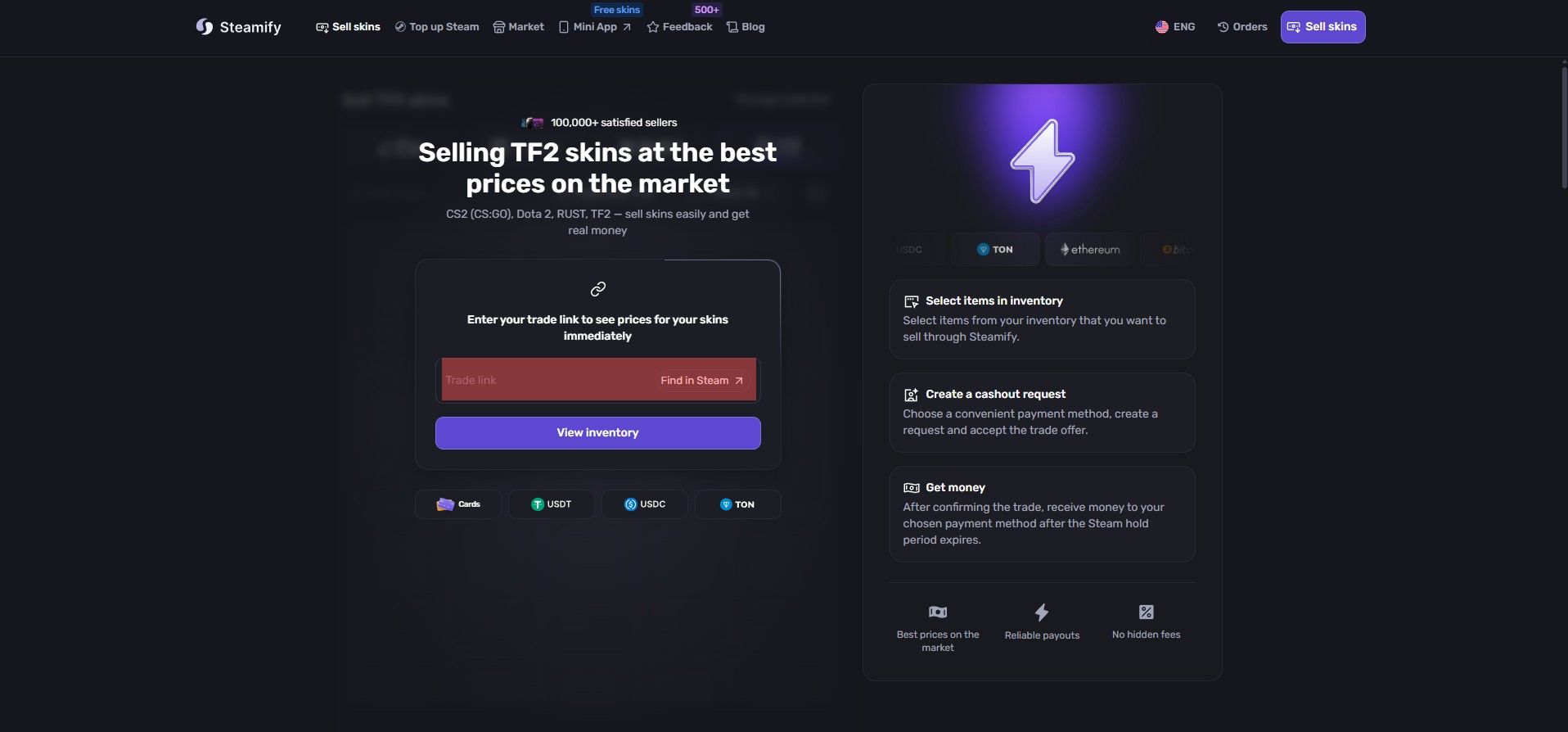Enable the USDC payment option
The width and height of the screenshot is (1568, 732).
click(645, 504)
